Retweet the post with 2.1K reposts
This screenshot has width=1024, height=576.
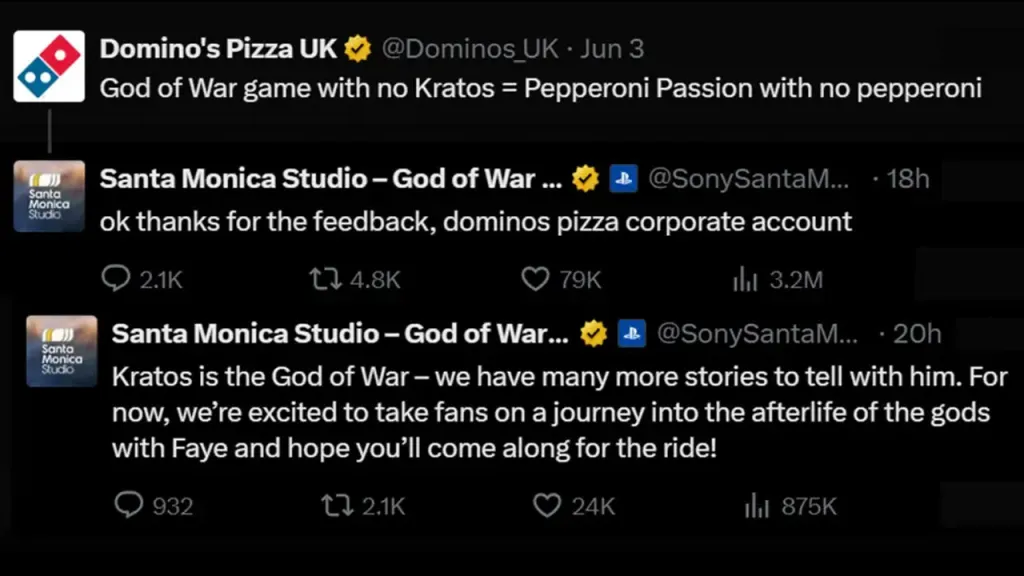[337, 506]
